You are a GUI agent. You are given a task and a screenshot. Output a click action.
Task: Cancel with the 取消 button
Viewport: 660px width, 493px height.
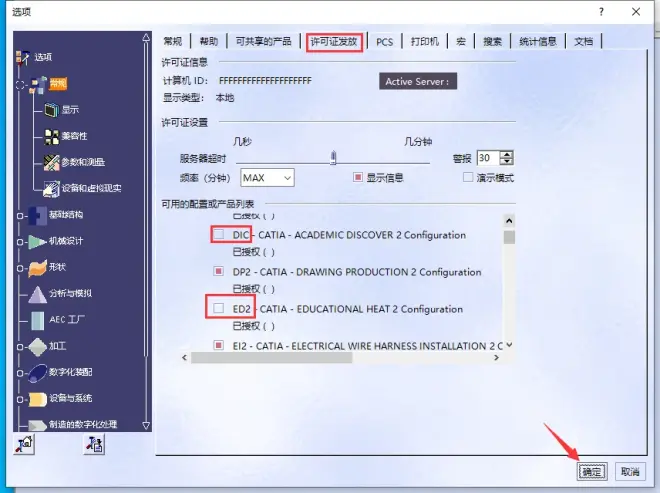(630, 472)
